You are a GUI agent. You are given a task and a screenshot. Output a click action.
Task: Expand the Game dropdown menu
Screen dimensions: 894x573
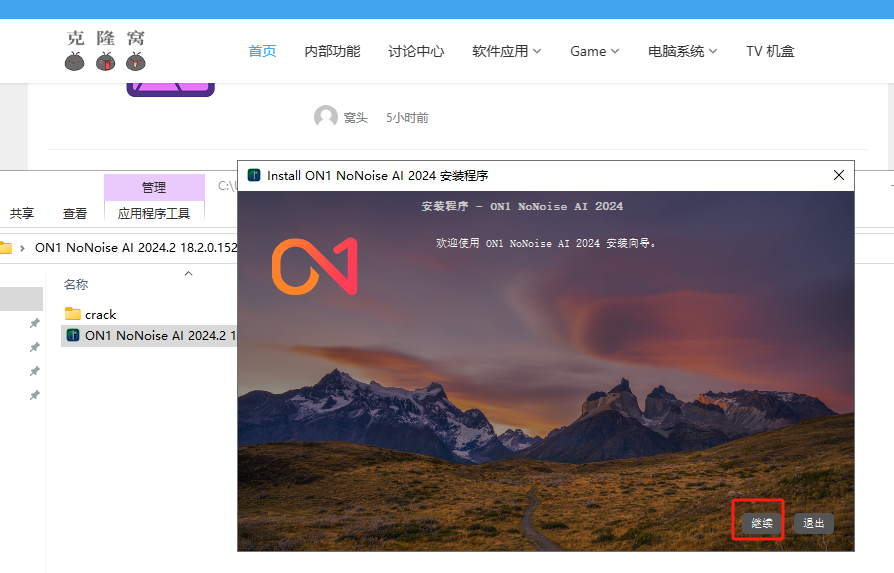(x=594, y=51)
